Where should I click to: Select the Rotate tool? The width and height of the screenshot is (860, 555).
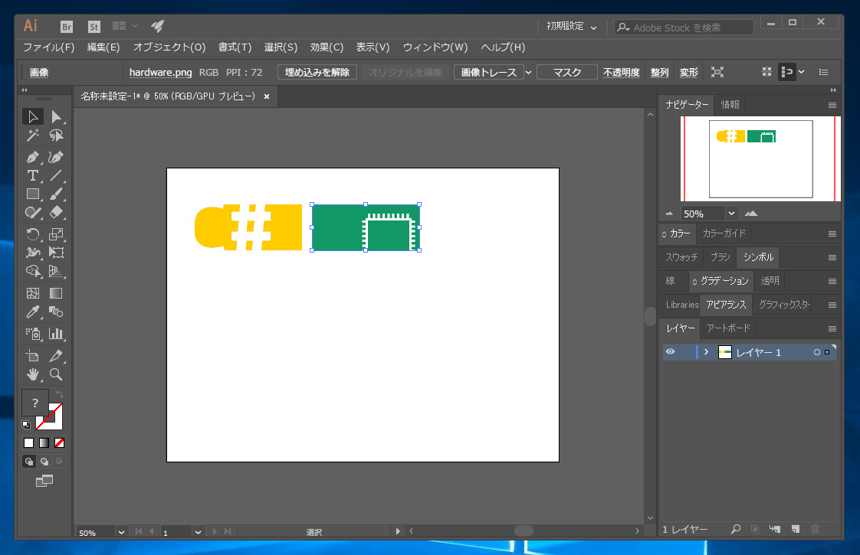click(33, 234)
